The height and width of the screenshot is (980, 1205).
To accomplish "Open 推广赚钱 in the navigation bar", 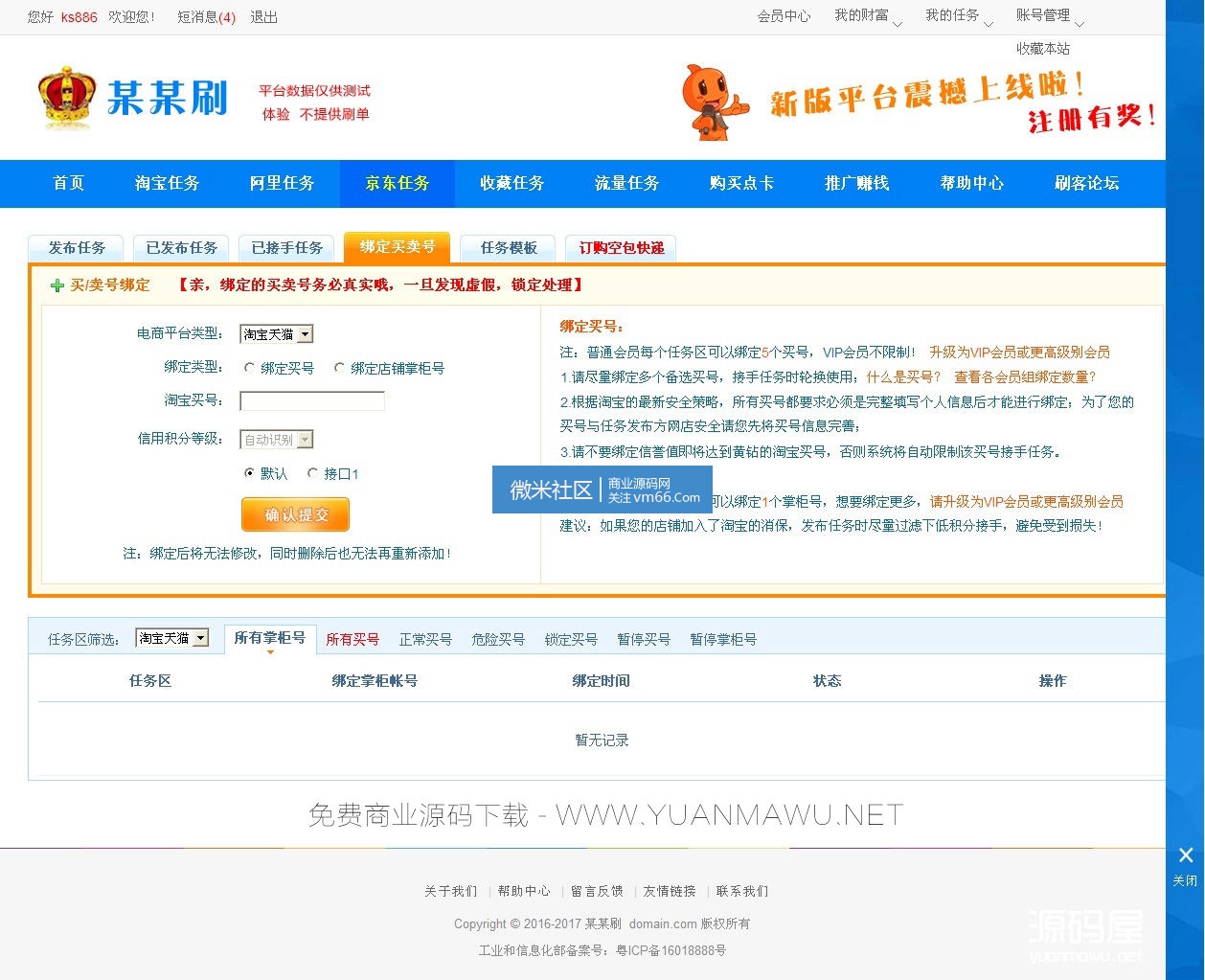I will pos(856,183).
